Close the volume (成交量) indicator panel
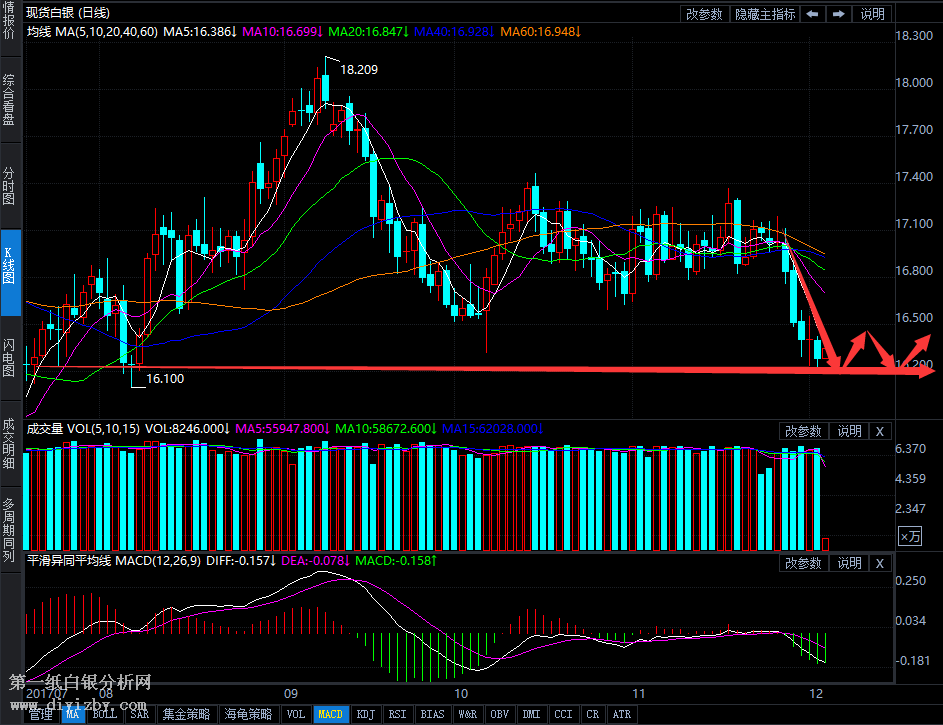This screenshot has width=943, height=725. tap(879, 431)
